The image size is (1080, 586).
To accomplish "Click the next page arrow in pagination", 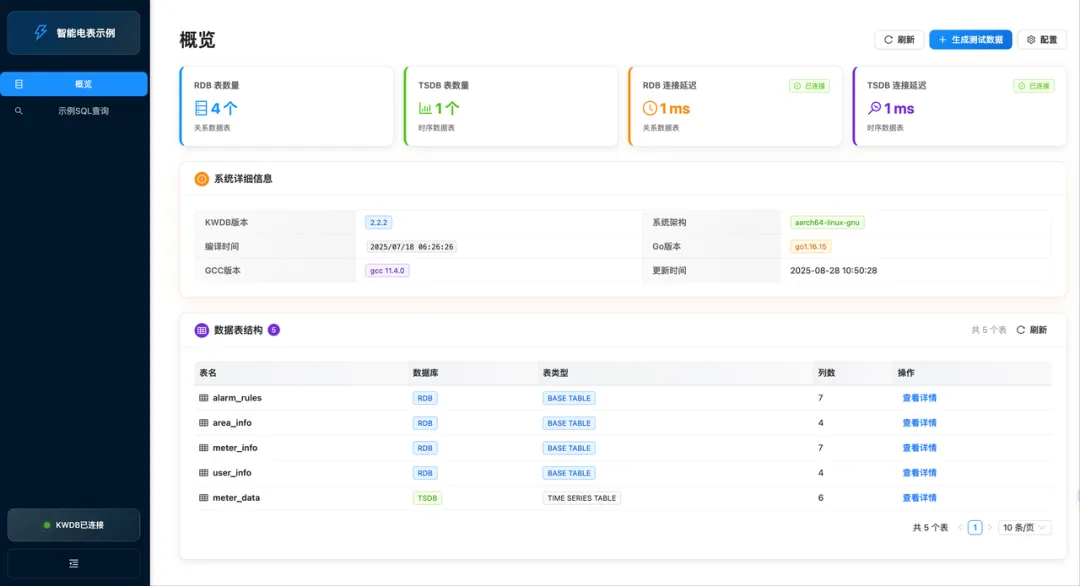I will point(989,527).
